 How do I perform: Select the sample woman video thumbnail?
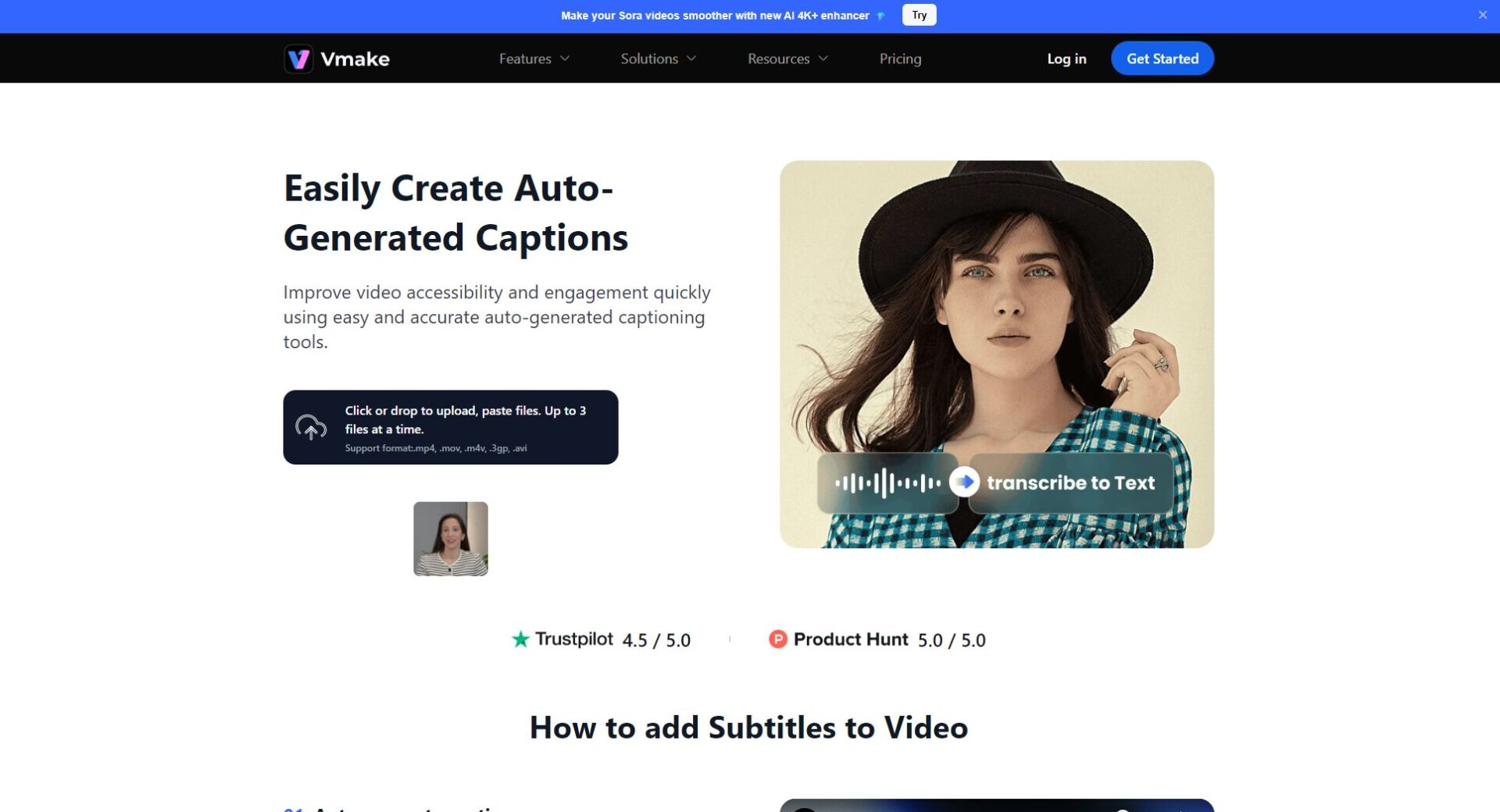pos(451,539)
